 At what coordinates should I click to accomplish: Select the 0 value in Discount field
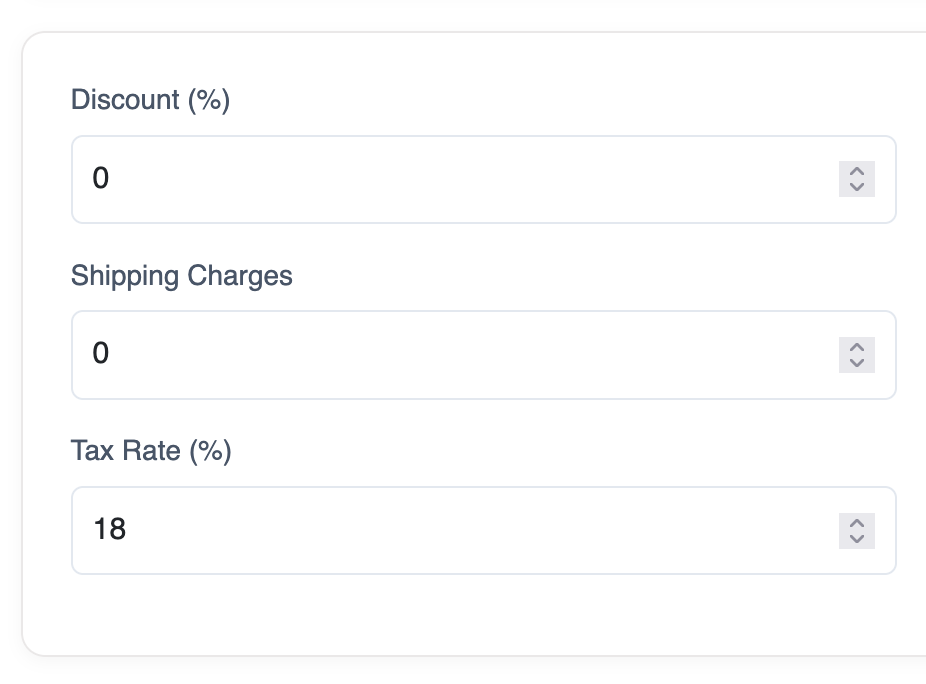[x=101, y=179]
